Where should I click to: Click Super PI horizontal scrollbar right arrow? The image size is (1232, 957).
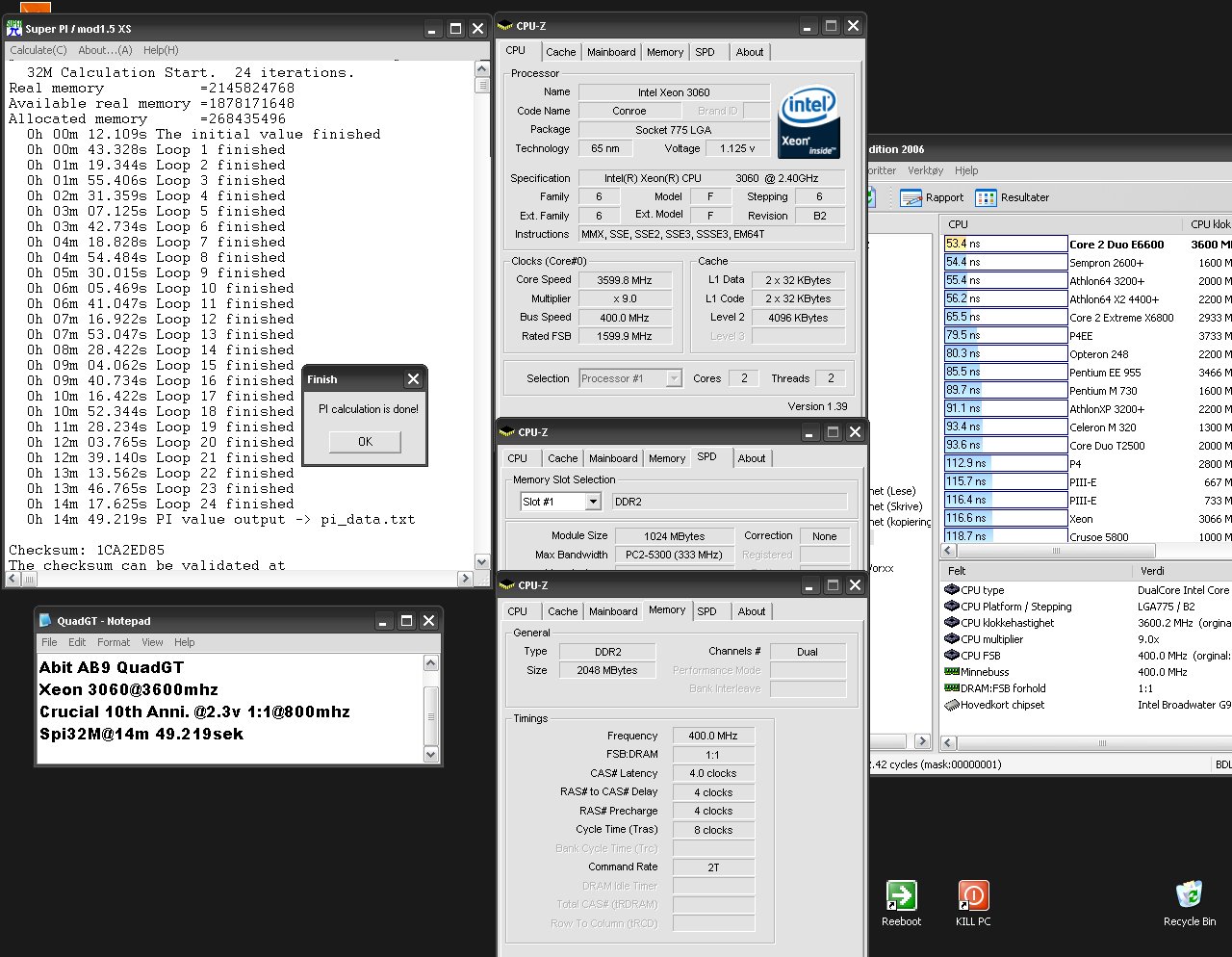pyautogui.click(x=465, y=579)
